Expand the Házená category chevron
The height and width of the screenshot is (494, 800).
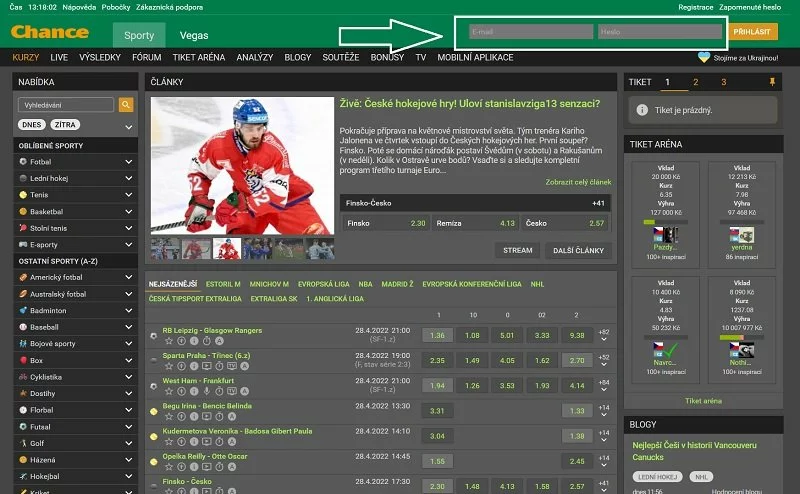coord(129,459)
